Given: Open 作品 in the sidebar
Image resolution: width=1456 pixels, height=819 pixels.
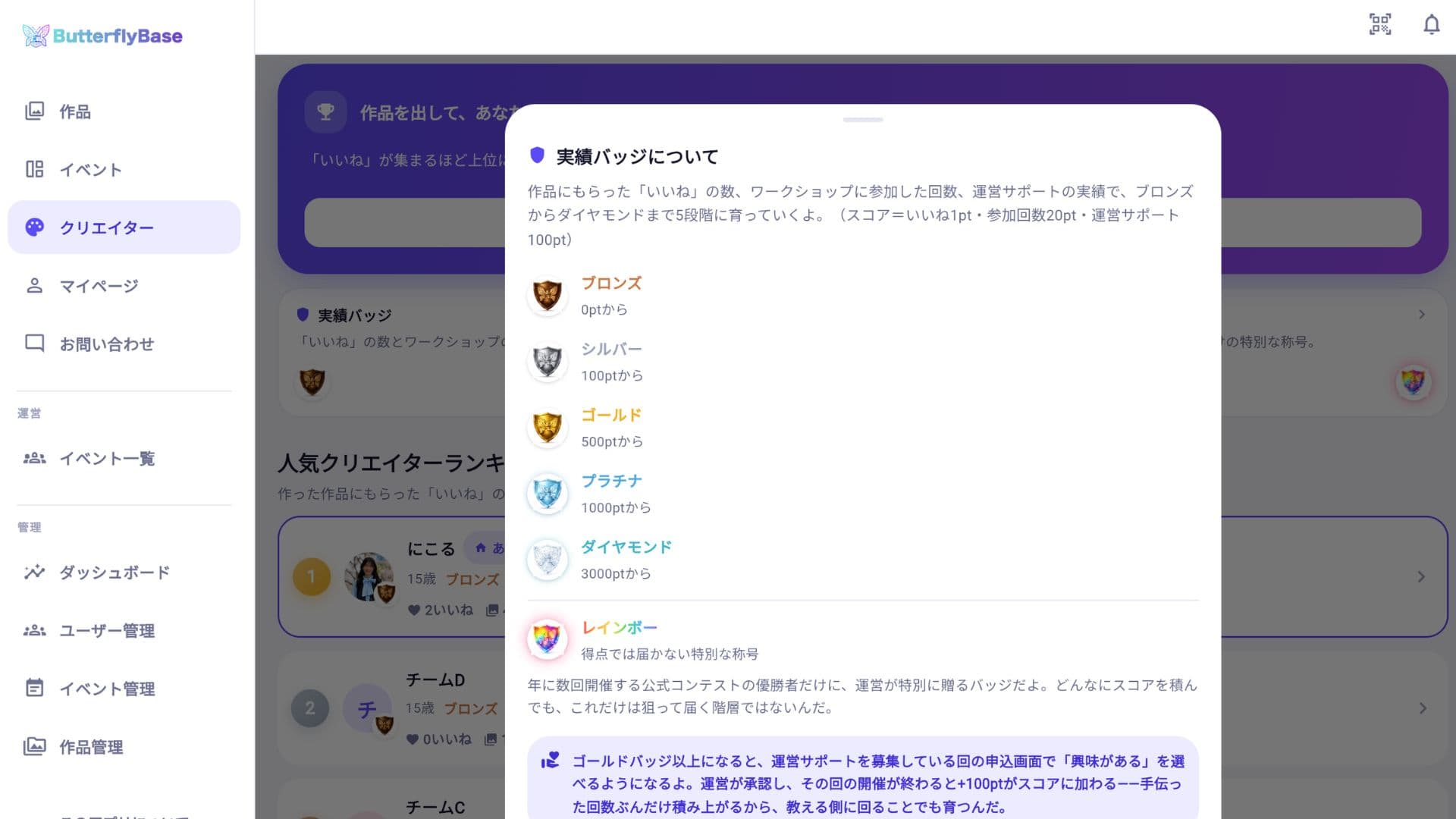Looking at the screenshot, I should (124, 111).
